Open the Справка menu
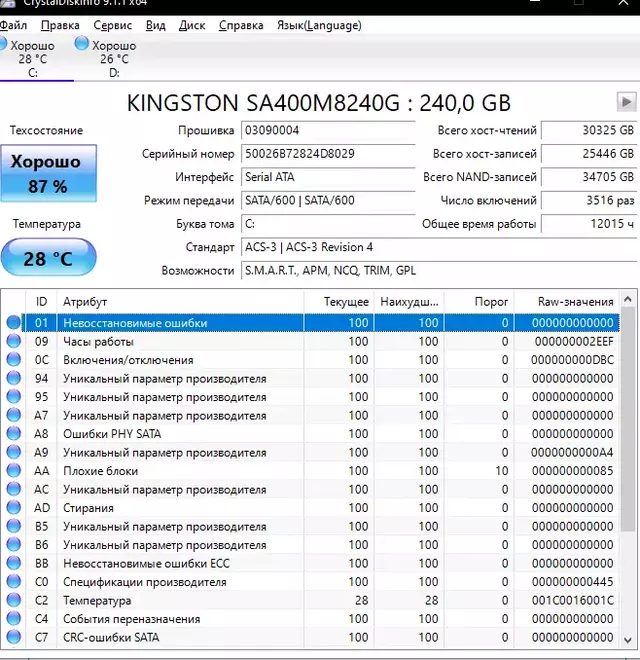The height and width of the screenshot is (660, 640). click(241, 26)
